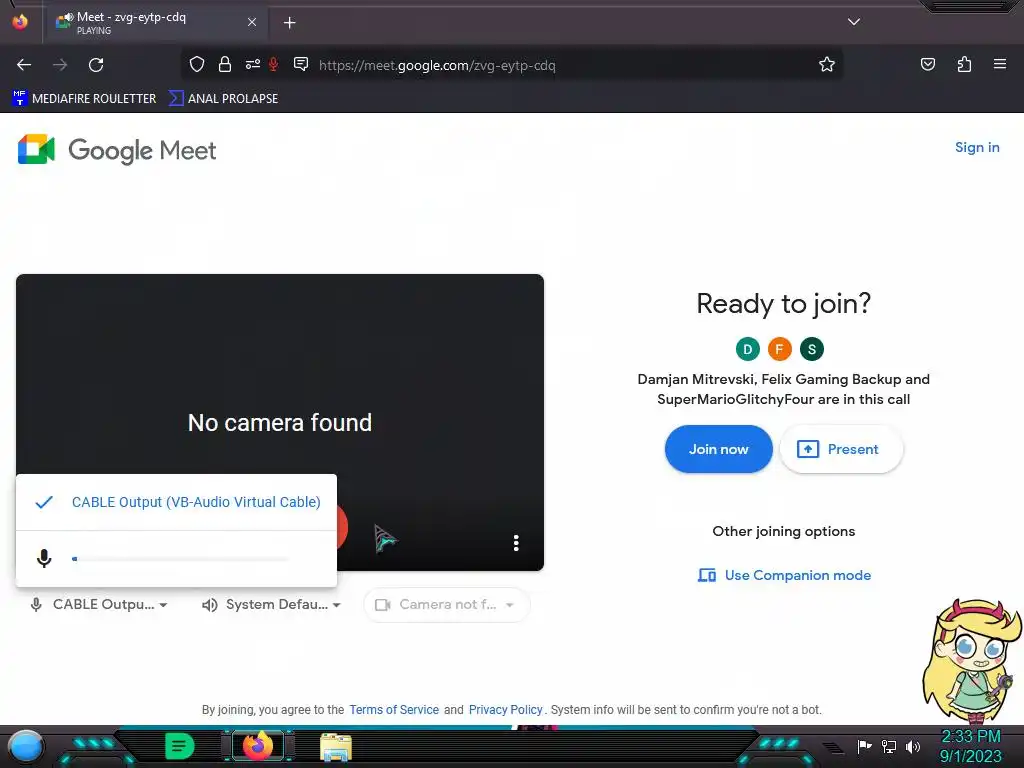Close the Meet zvg-eytp-cdq tab
This screenshot has height=768, width=1024.
251,22
